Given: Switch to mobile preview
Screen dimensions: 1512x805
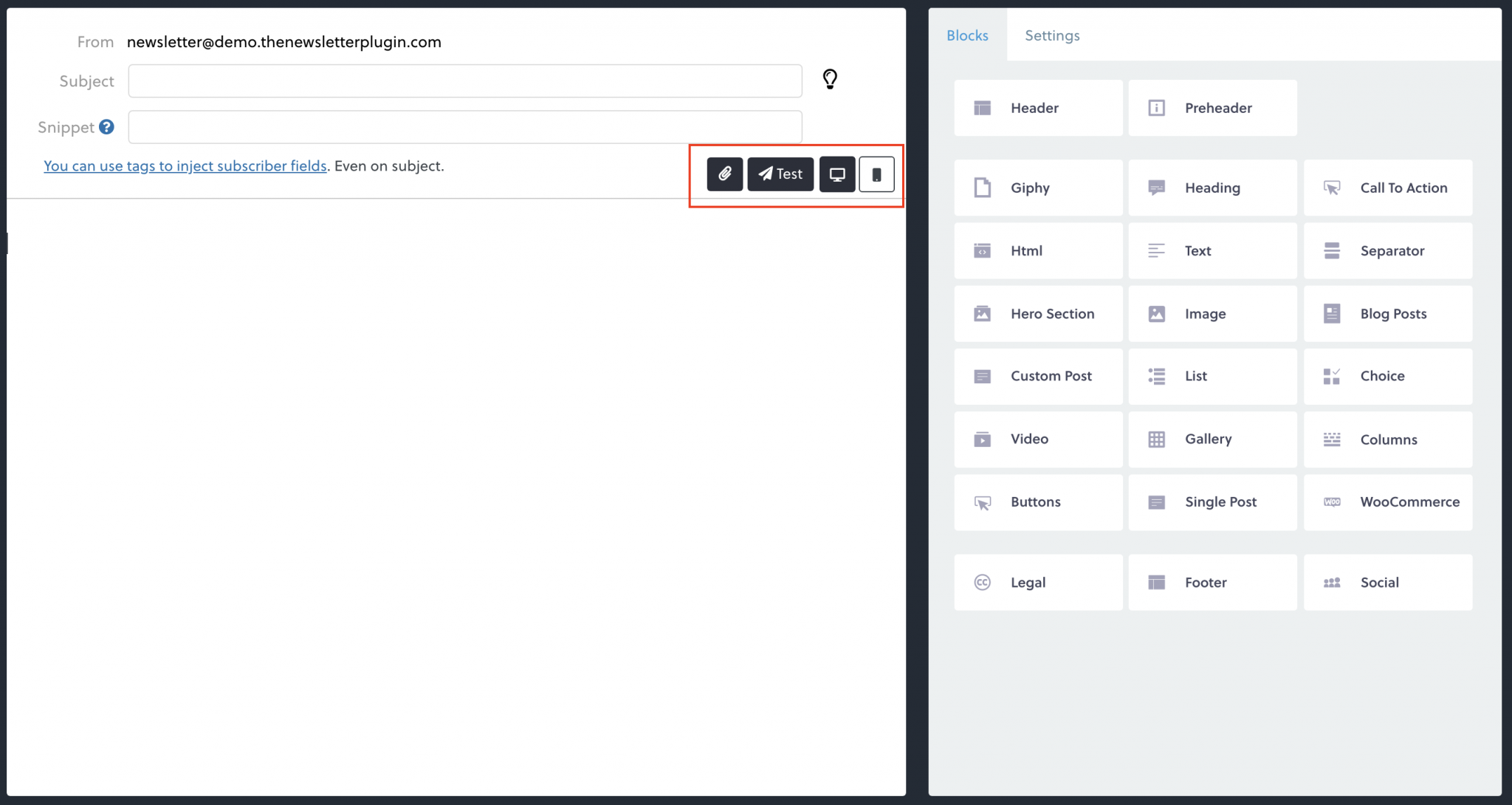Looking at the screenshot, I should click(x=876, y=174).
